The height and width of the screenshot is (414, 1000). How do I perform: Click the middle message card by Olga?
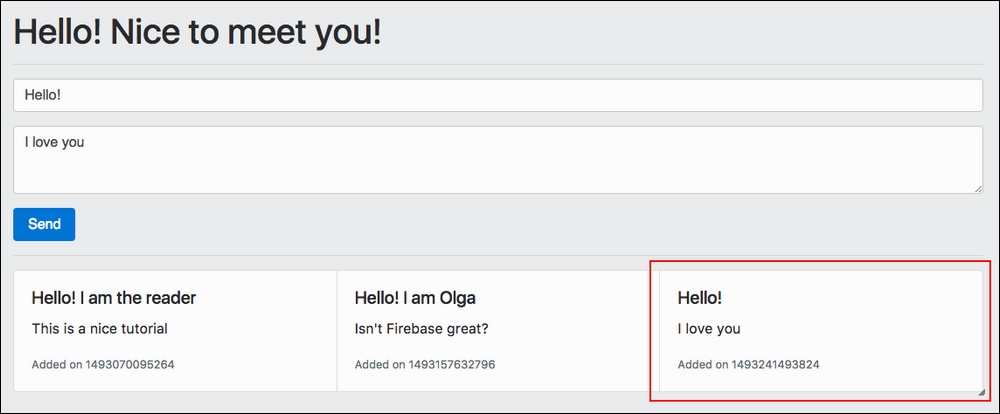pyautogui.click(x=498, y=331)
